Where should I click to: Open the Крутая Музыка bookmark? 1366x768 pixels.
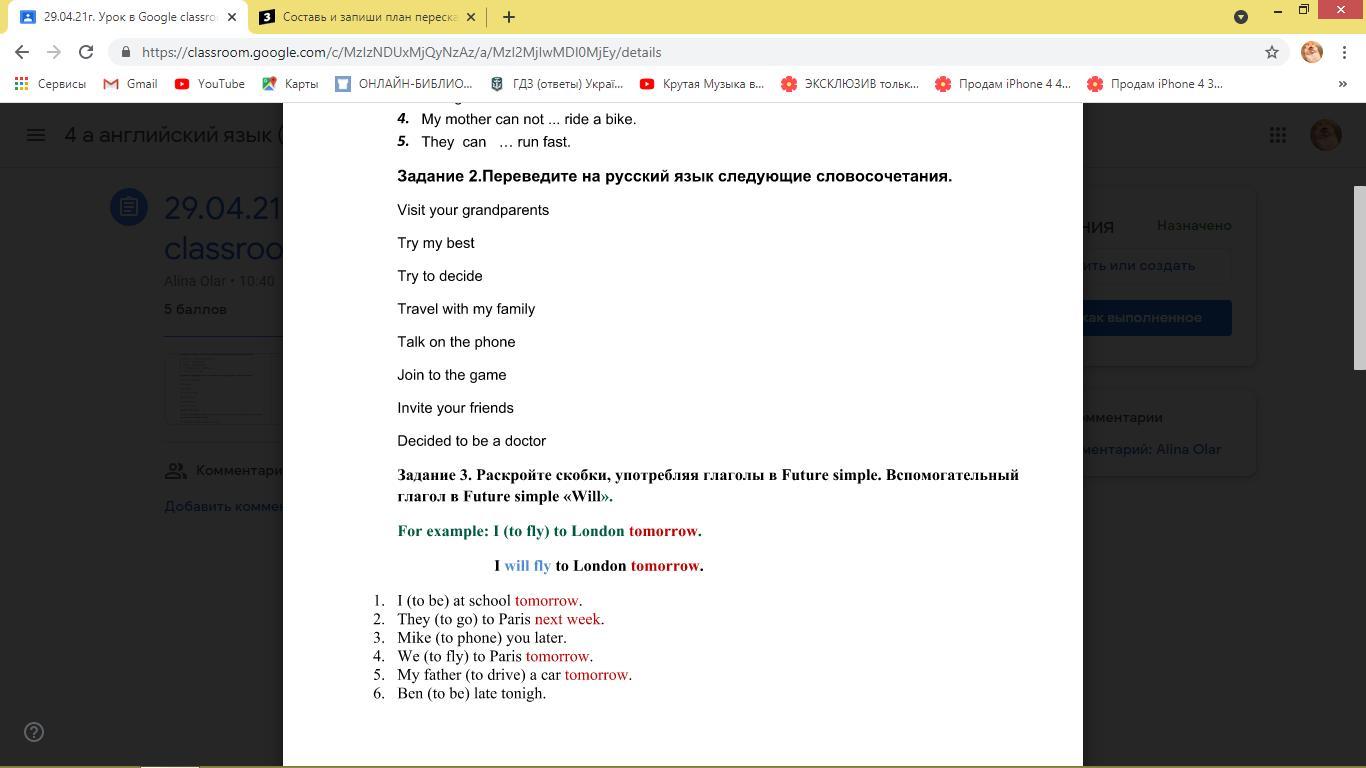(x=702, y=84)
